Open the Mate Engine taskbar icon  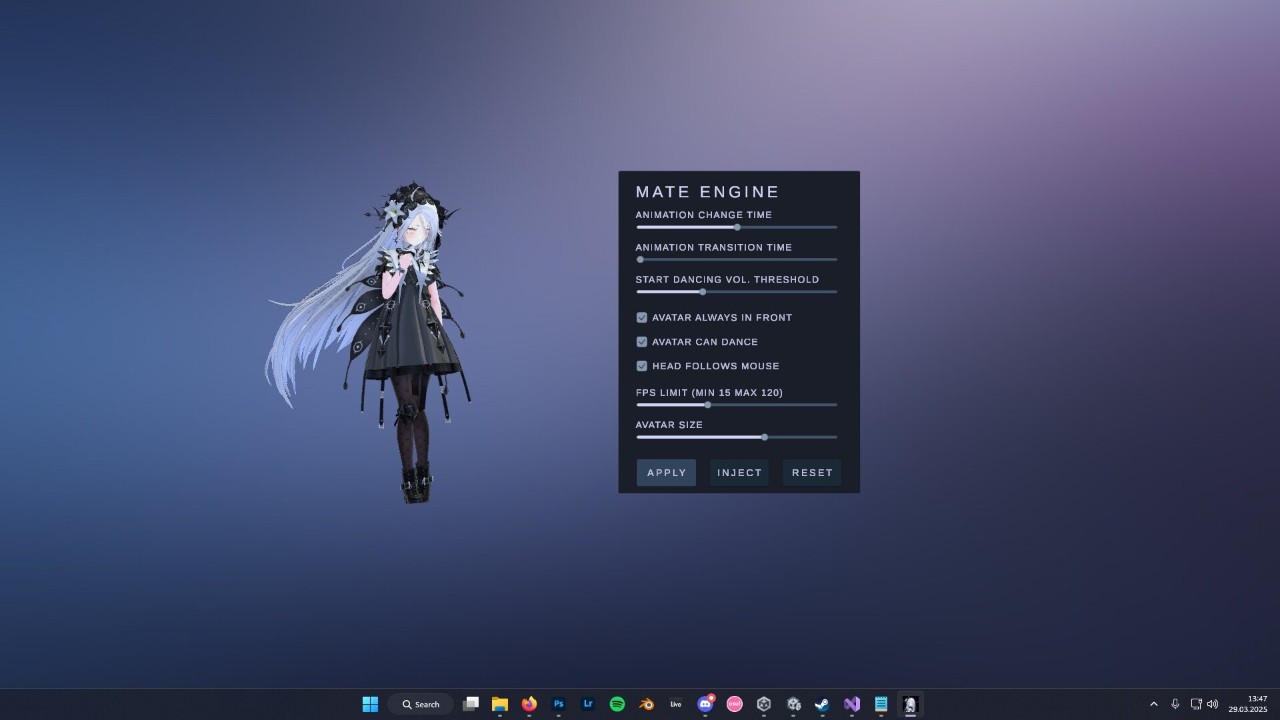(x=910, y=704)
